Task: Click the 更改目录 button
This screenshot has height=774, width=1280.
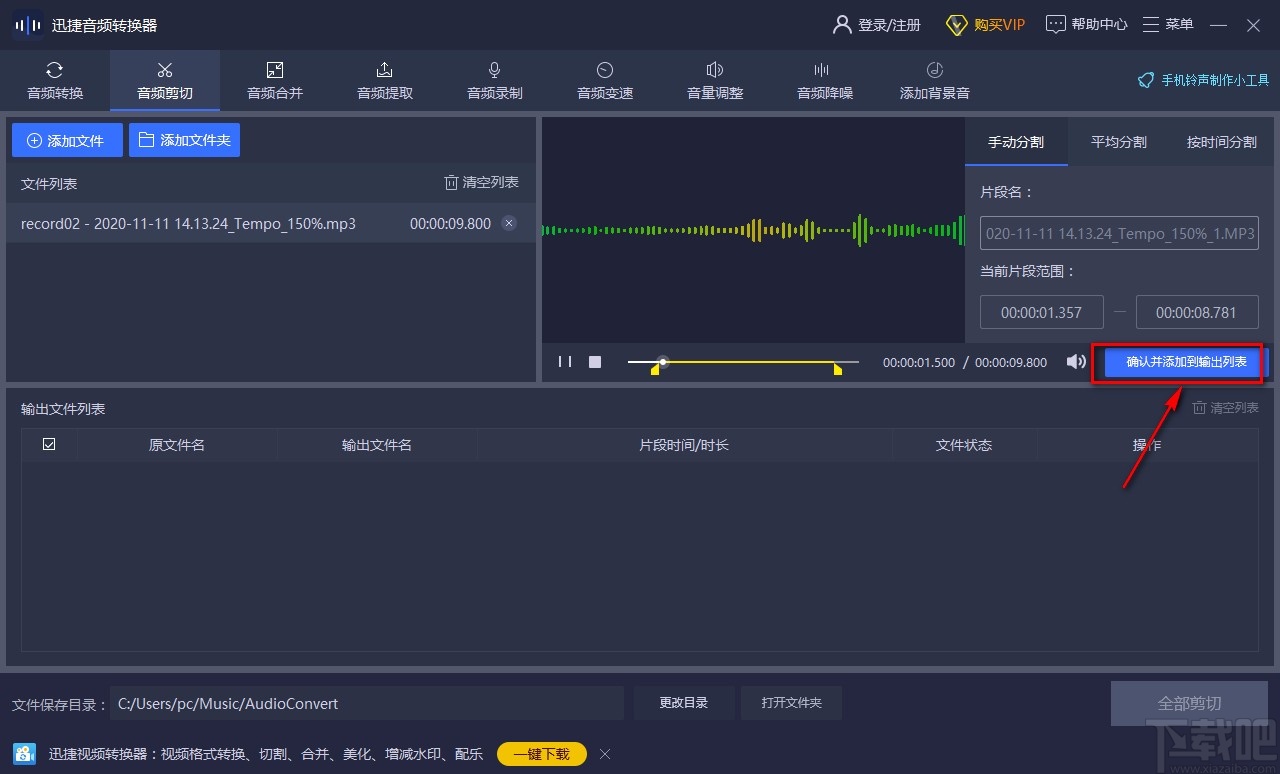Action: (x=684, y=702)
